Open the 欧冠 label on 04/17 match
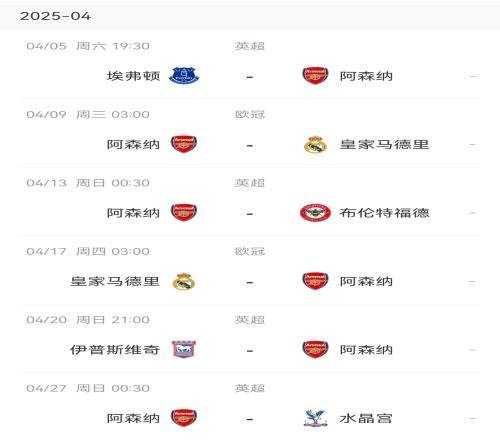The image size is (500, 440). (x=250, y=251)
